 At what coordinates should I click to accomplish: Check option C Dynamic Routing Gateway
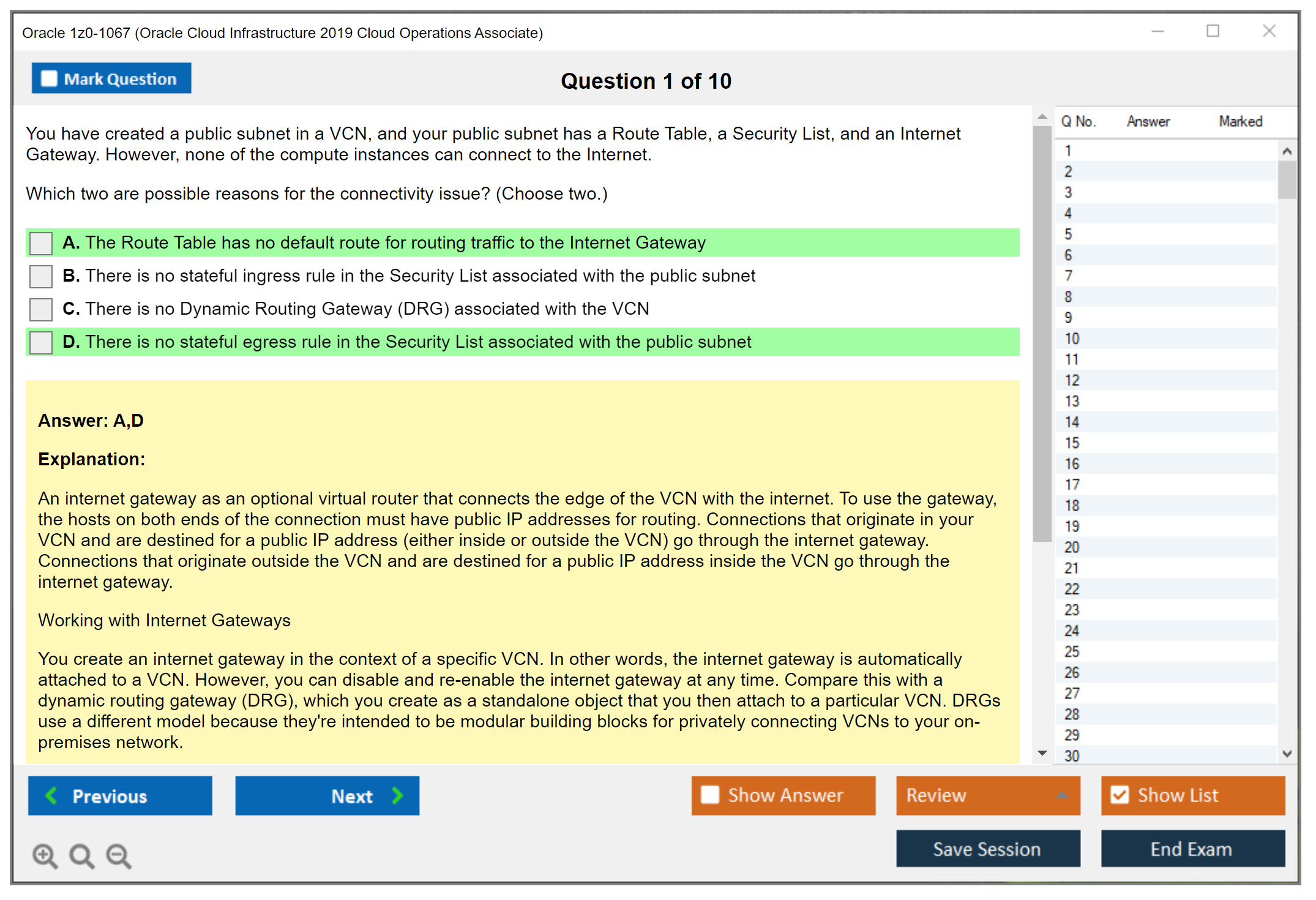pyautogui.click(x=41, y=309)
